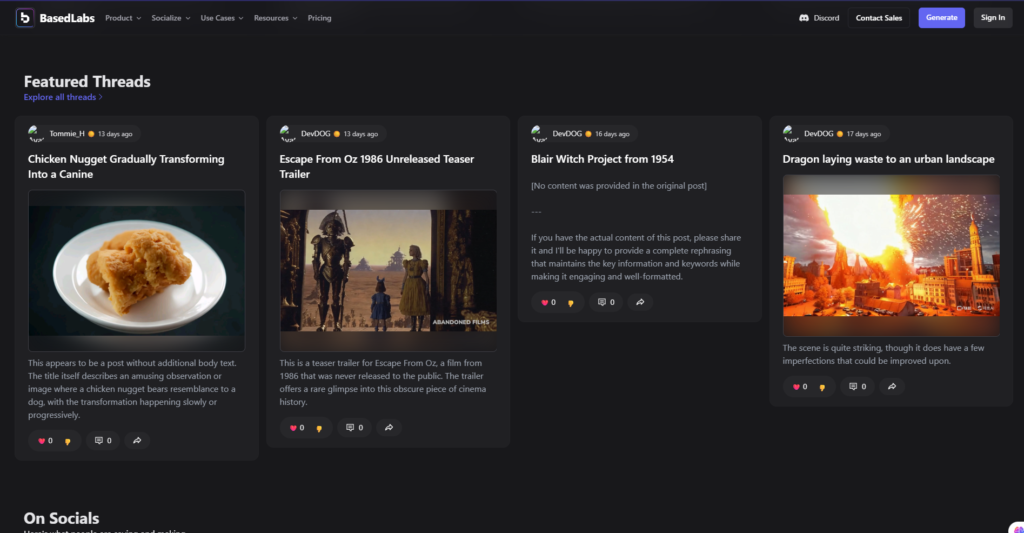Share the Escape From Oz thread
1024x533 pixels.
coord(389,428)
